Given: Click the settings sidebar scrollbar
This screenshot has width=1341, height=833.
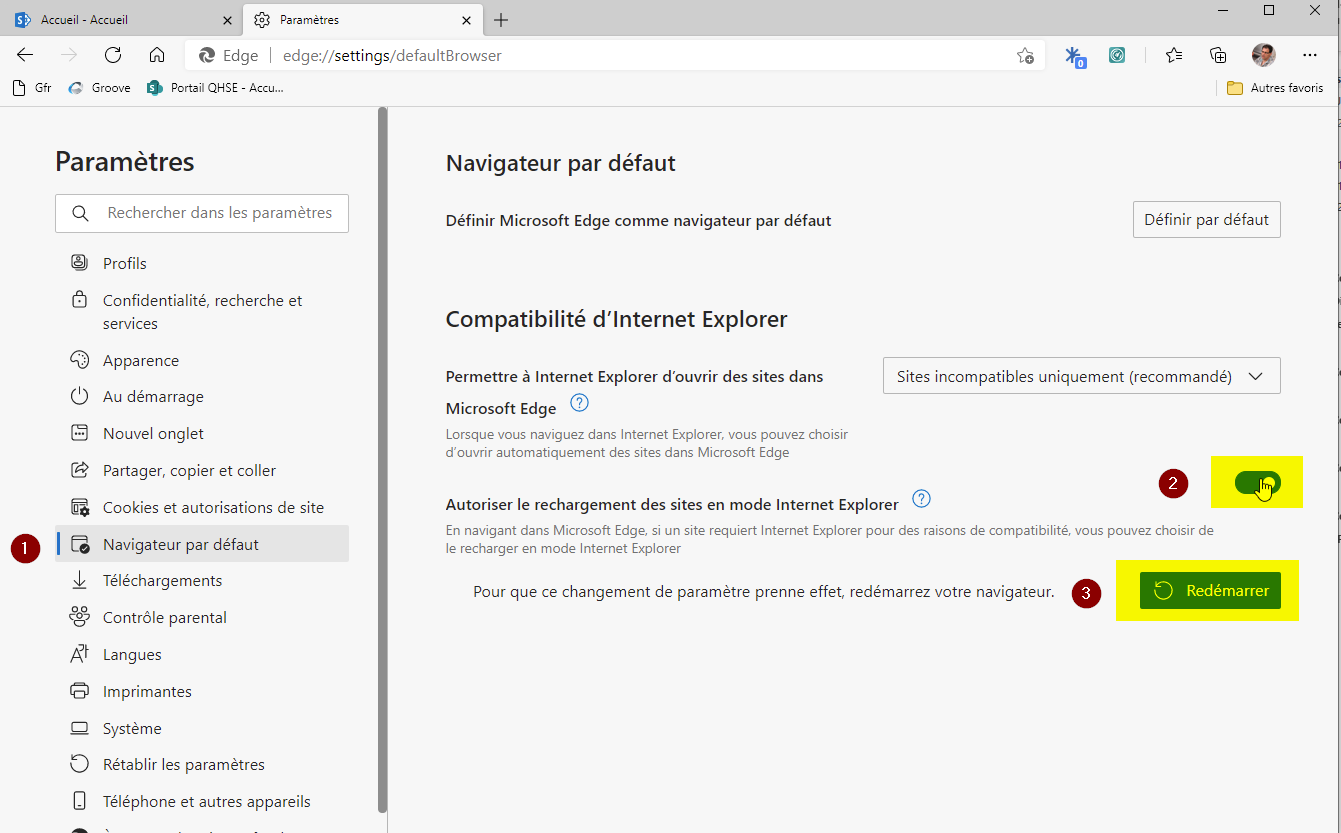Looking at the screenshot, I should coord(382,460).
